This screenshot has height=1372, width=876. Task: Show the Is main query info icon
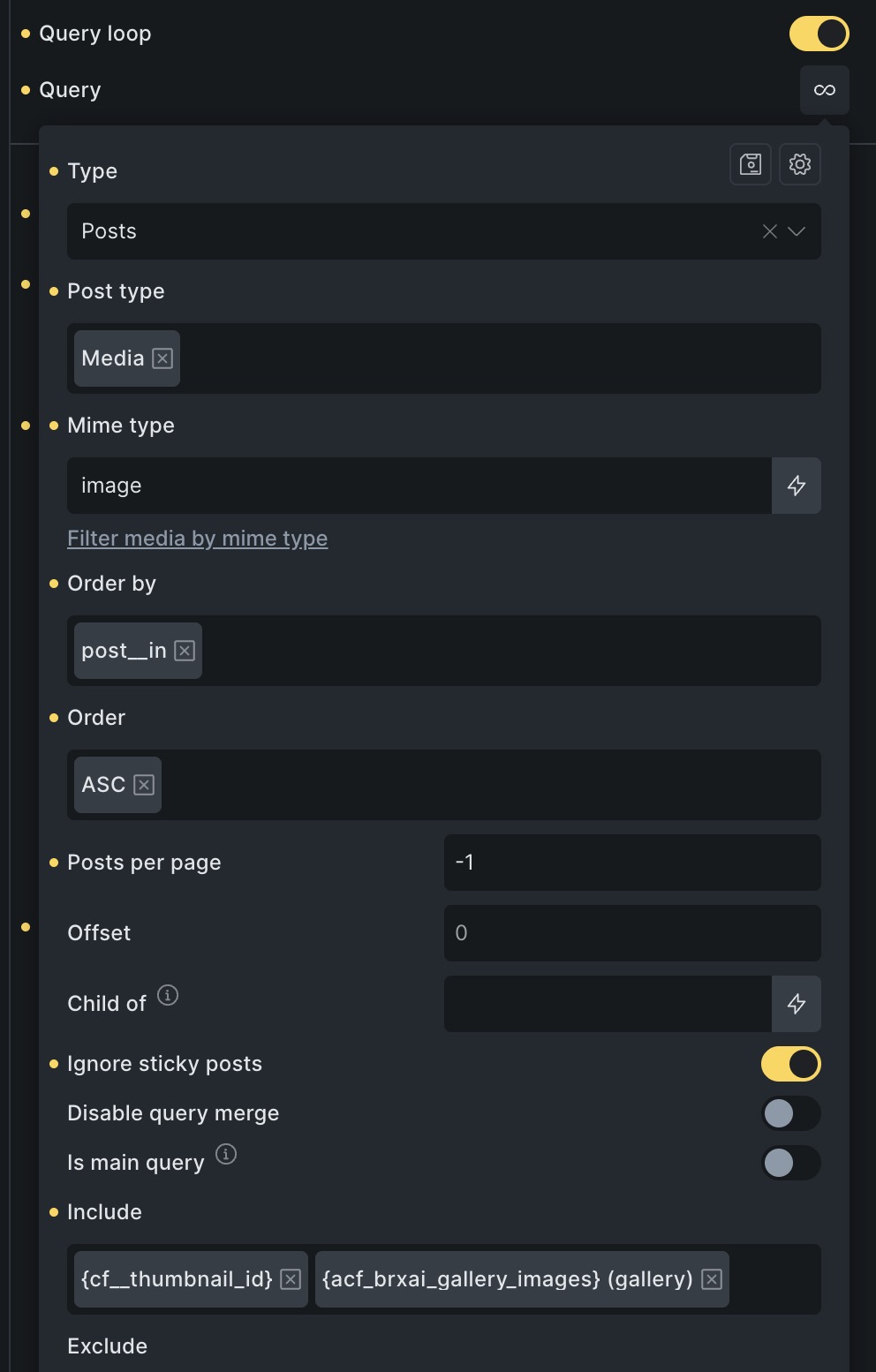226,1154
